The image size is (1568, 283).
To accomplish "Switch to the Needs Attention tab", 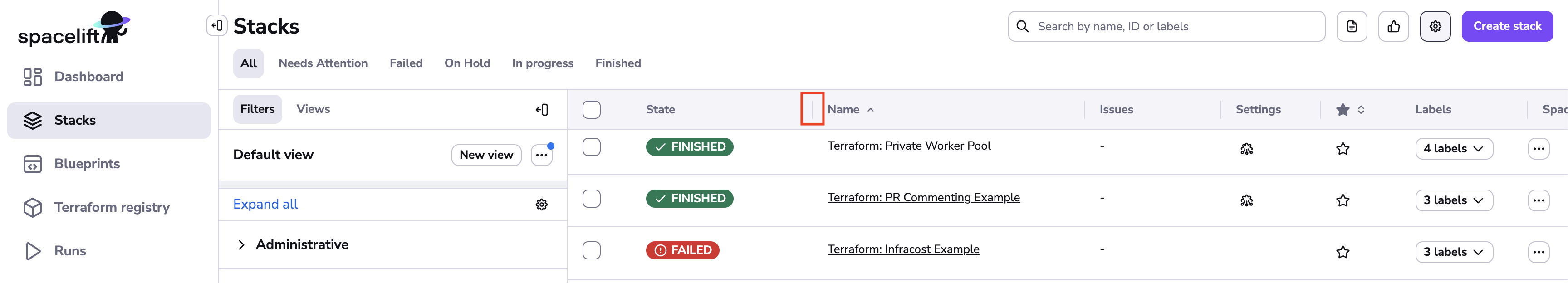I will tap(323, 63).
